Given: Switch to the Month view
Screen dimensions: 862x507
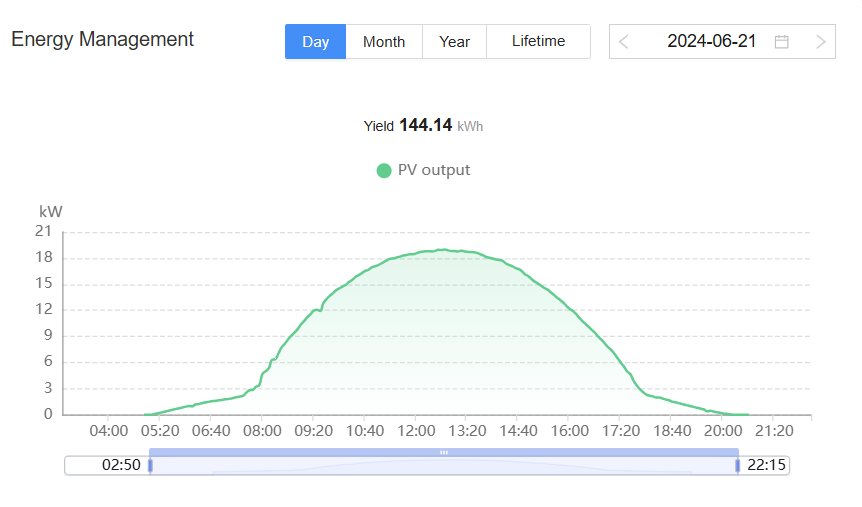Looking at the screenshot, I should tap(384, 41).
